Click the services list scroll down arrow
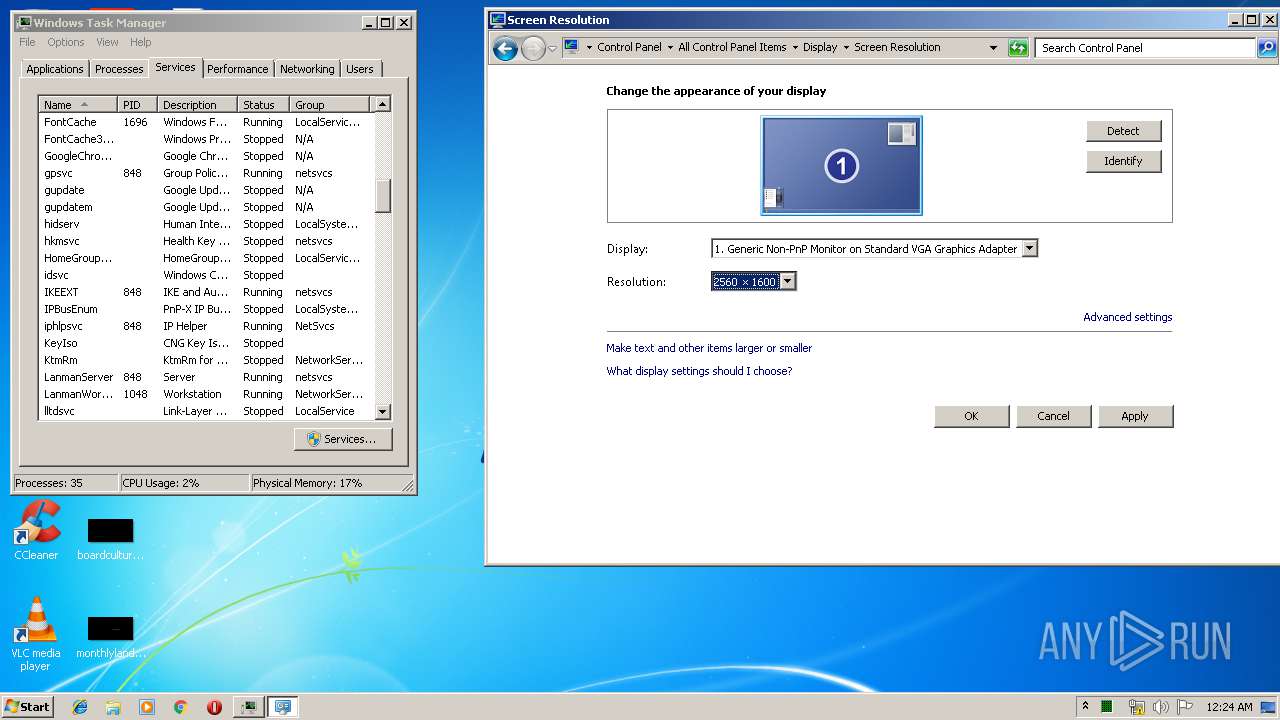1280x720 pixels. (x=382, y=412)
